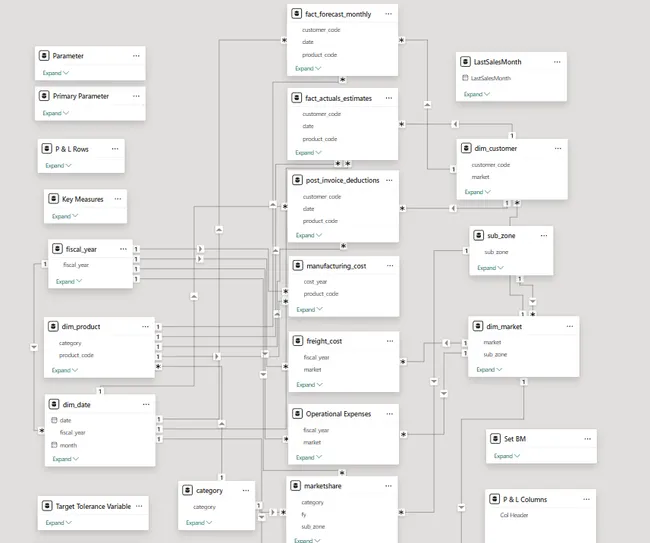Expand the dim_product table
Viewport: 650px width, 543px height.
pyautogui.click(x=65, y=370)
